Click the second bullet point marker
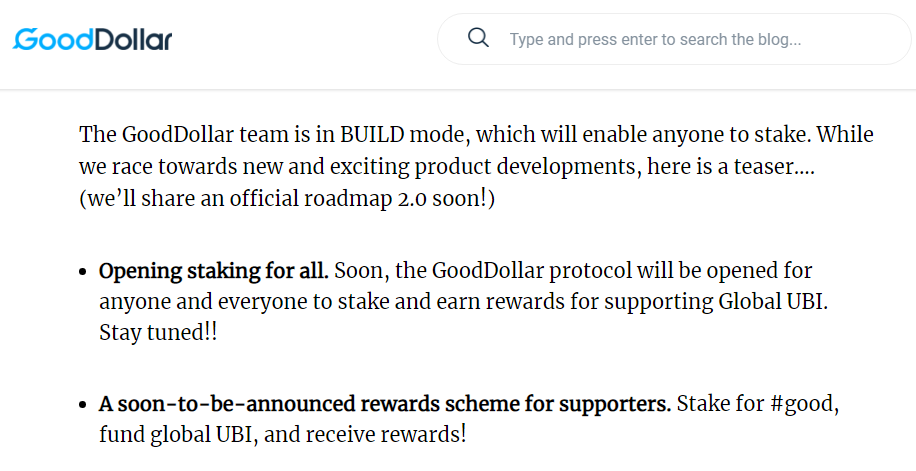Viewport: 916px width, 471px height. pyautogui.click(x=84, y=405)
